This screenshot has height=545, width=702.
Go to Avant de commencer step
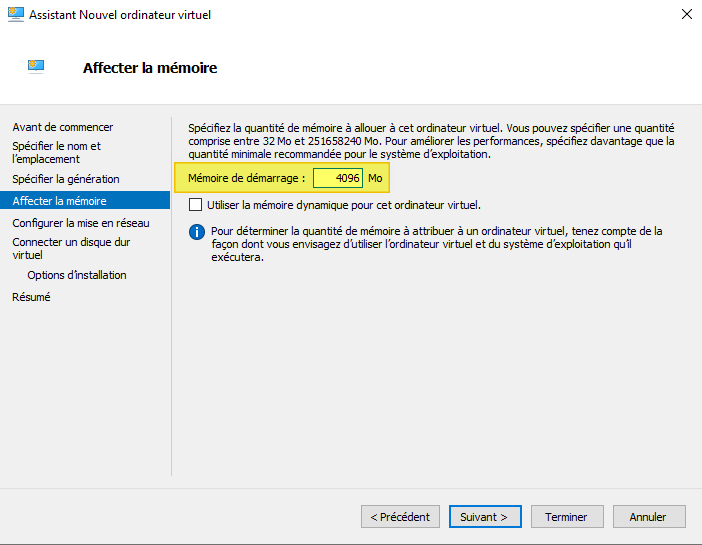(x=63, y=127)
